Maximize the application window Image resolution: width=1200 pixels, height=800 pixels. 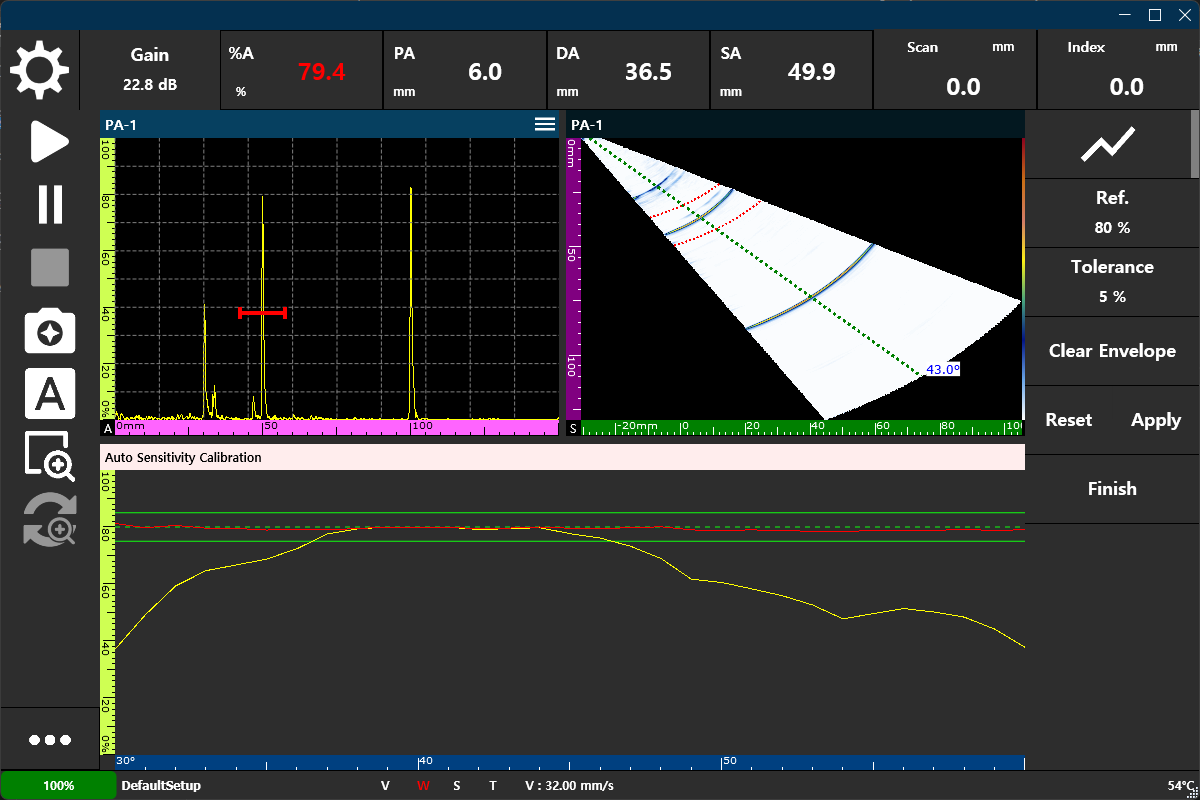pyautogui.click(x=1155, y=15)
